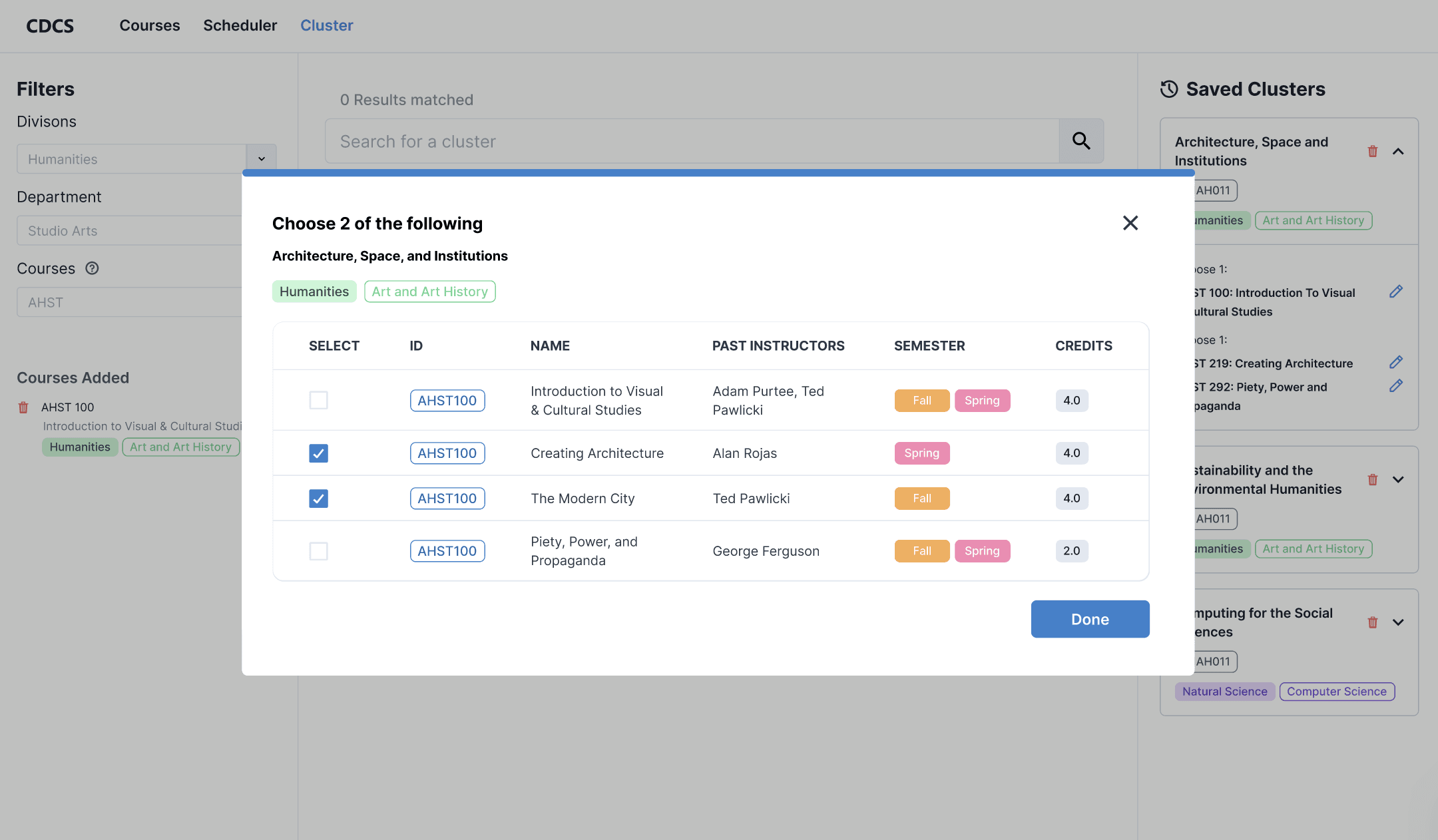Edit the Piety, Power and Propaganda entry
Screen dimensions: 1438x840
click(x=1396, y=386)
